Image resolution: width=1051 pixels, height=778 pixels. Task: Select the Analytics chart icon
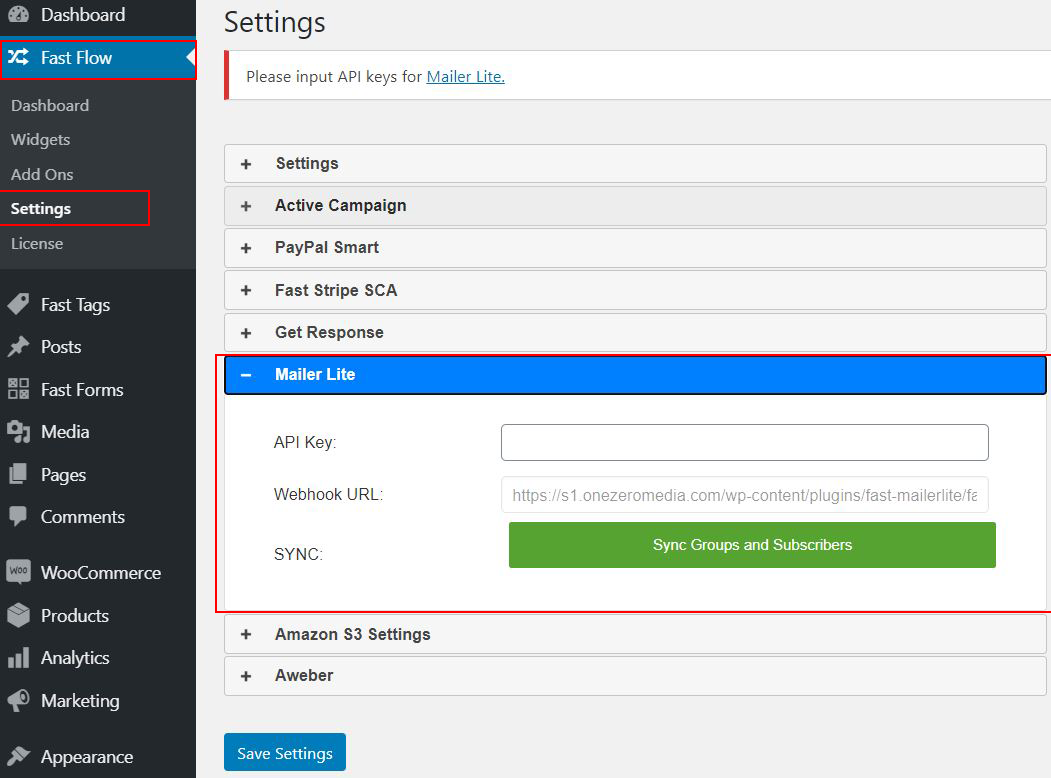(x=18, y=658)
